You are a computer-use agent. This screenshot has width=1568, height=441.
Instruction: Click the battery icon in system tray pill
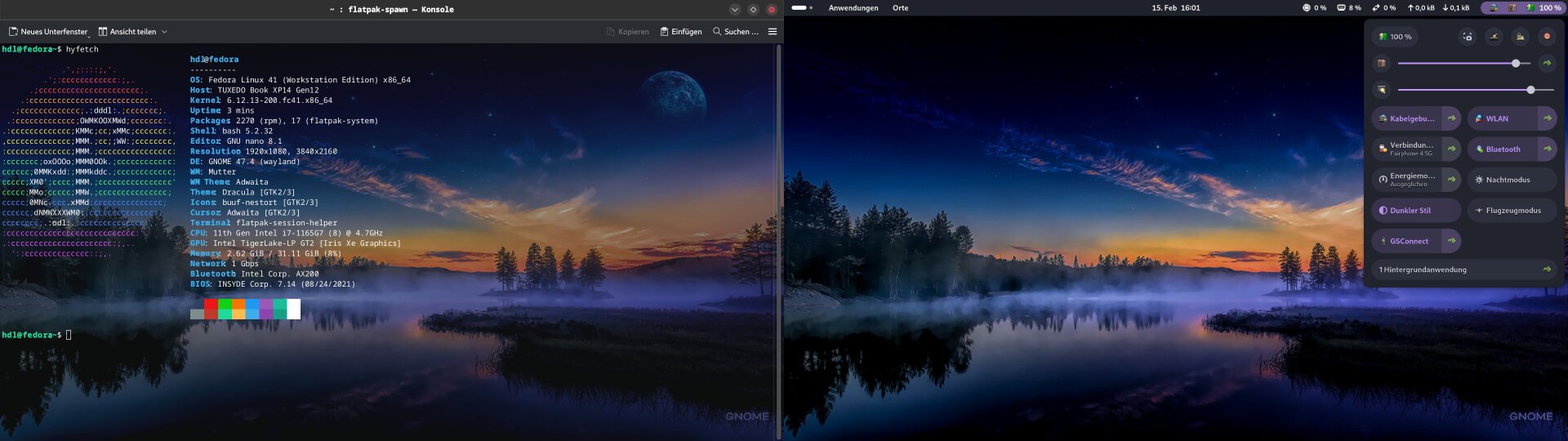coord(1530,8)
